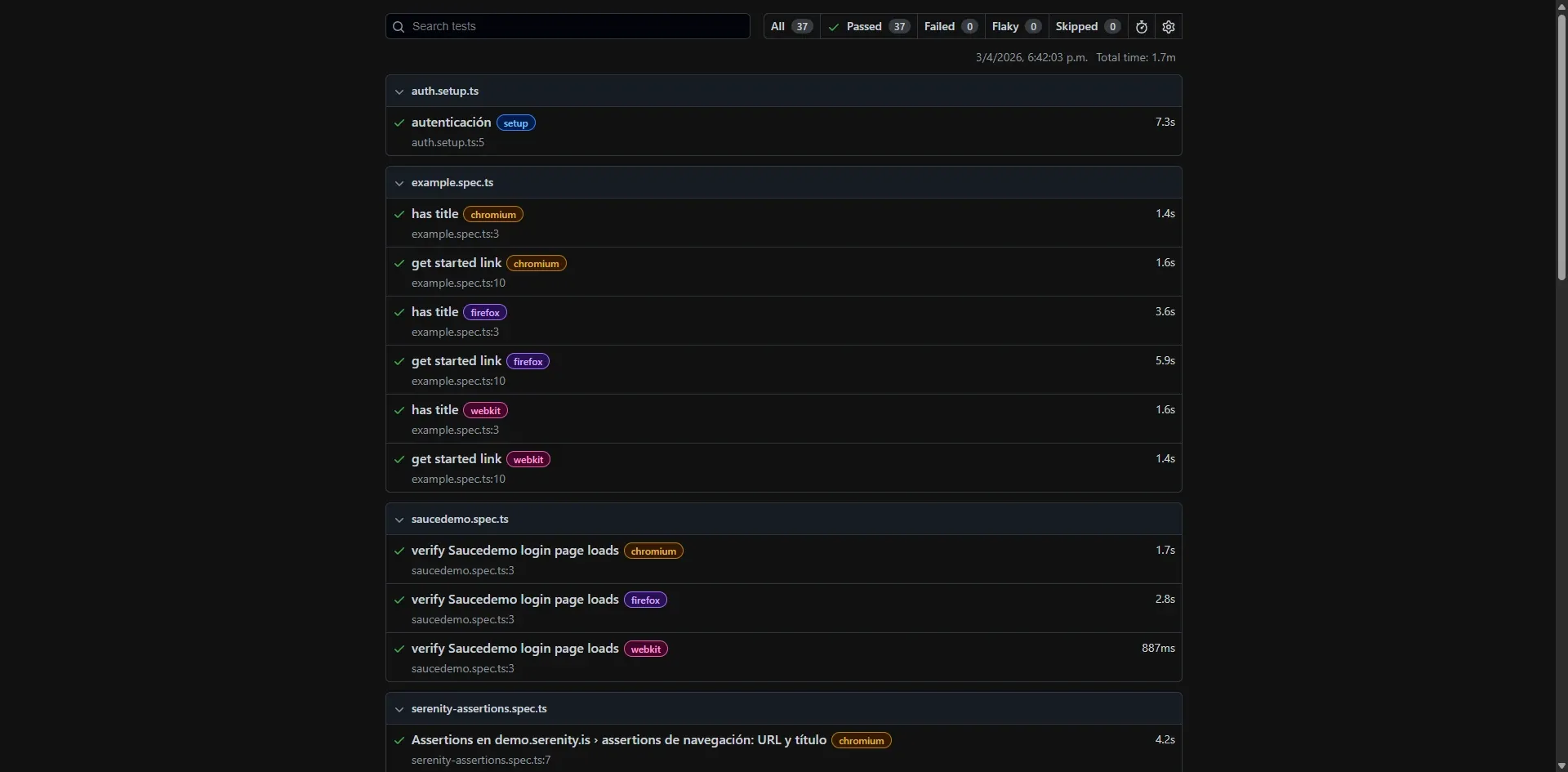Collapse the serenity-assertions.spec.ts group
This screenshot has width=1568, height=772.
coord(399,709)
